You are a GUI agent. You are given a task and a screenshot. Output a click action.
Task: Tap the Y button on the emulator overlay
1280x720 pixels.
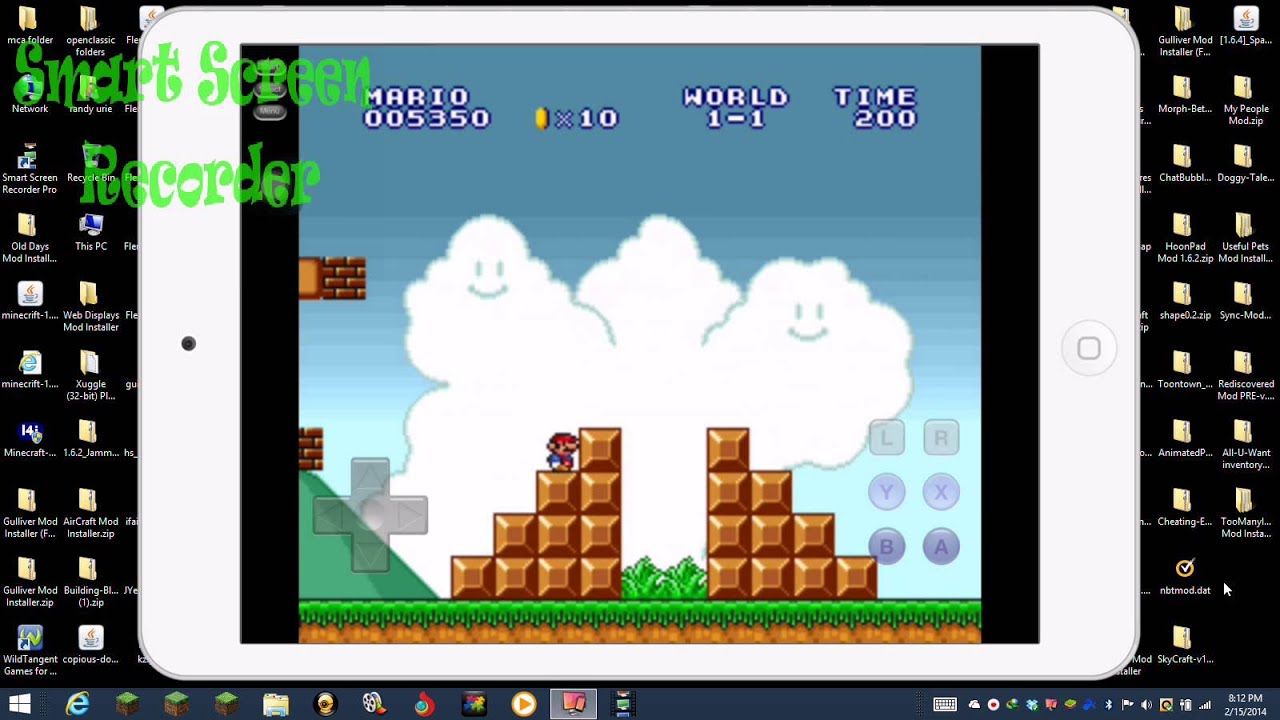coord(886,492)
